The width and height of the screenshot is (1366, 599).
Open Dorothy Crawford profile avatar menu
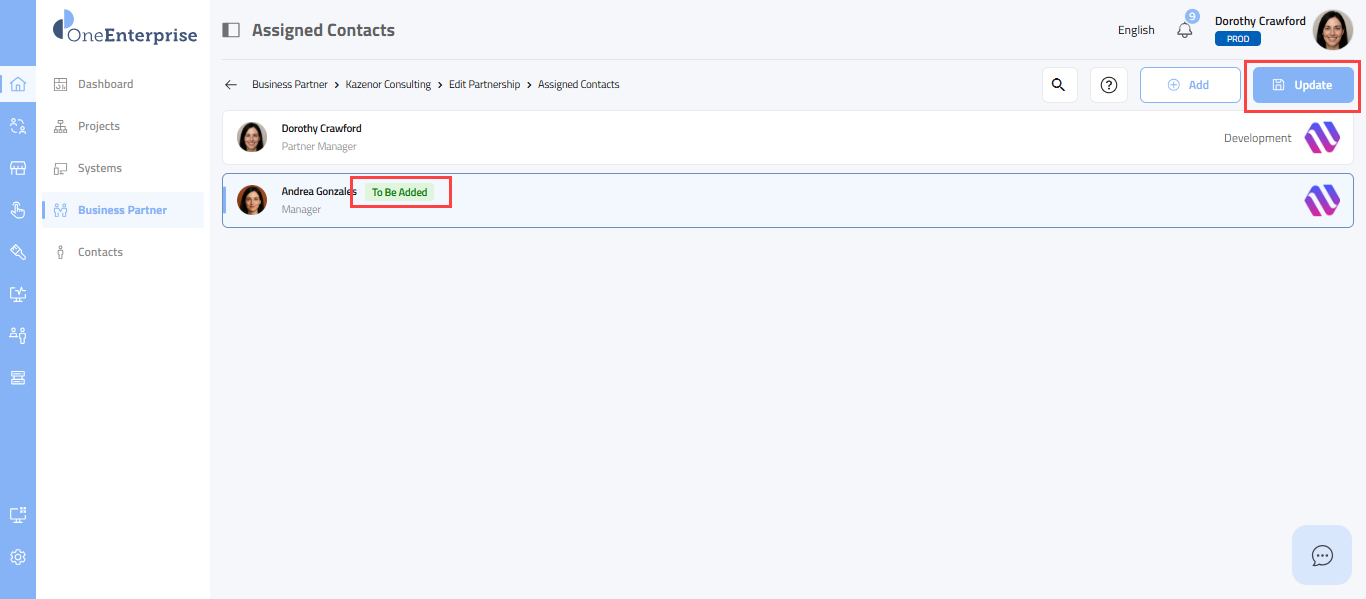click(x=1332, y=30)
